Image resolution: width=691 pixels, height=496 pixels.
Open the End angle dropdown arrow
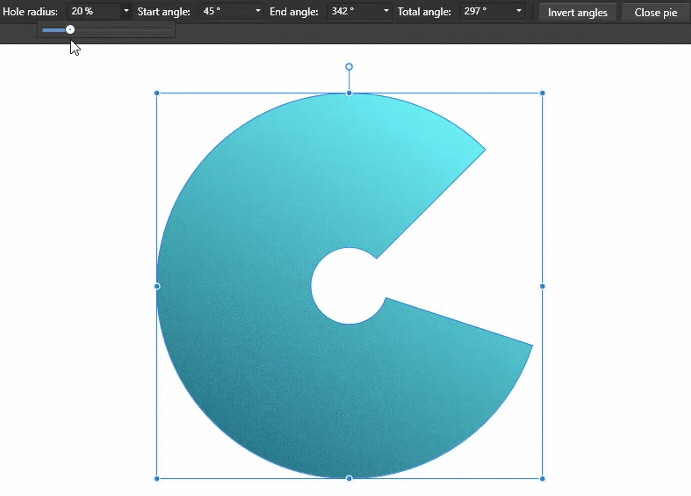(386, 11)
